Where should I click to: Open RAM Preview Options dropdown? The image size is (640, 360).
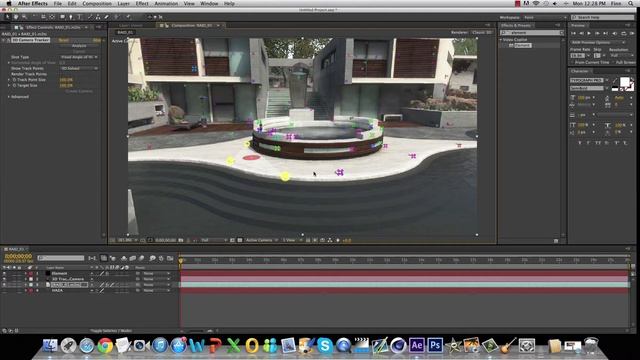[x=598, y=42]
